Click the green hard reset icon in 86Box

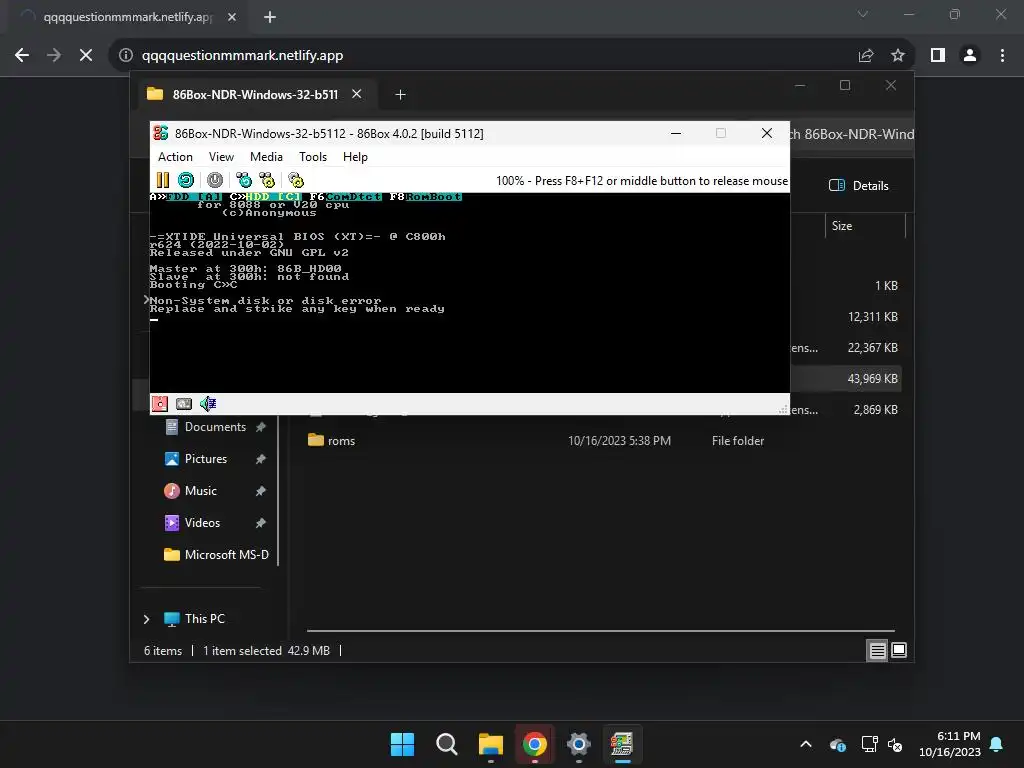[x=186, y=180]
